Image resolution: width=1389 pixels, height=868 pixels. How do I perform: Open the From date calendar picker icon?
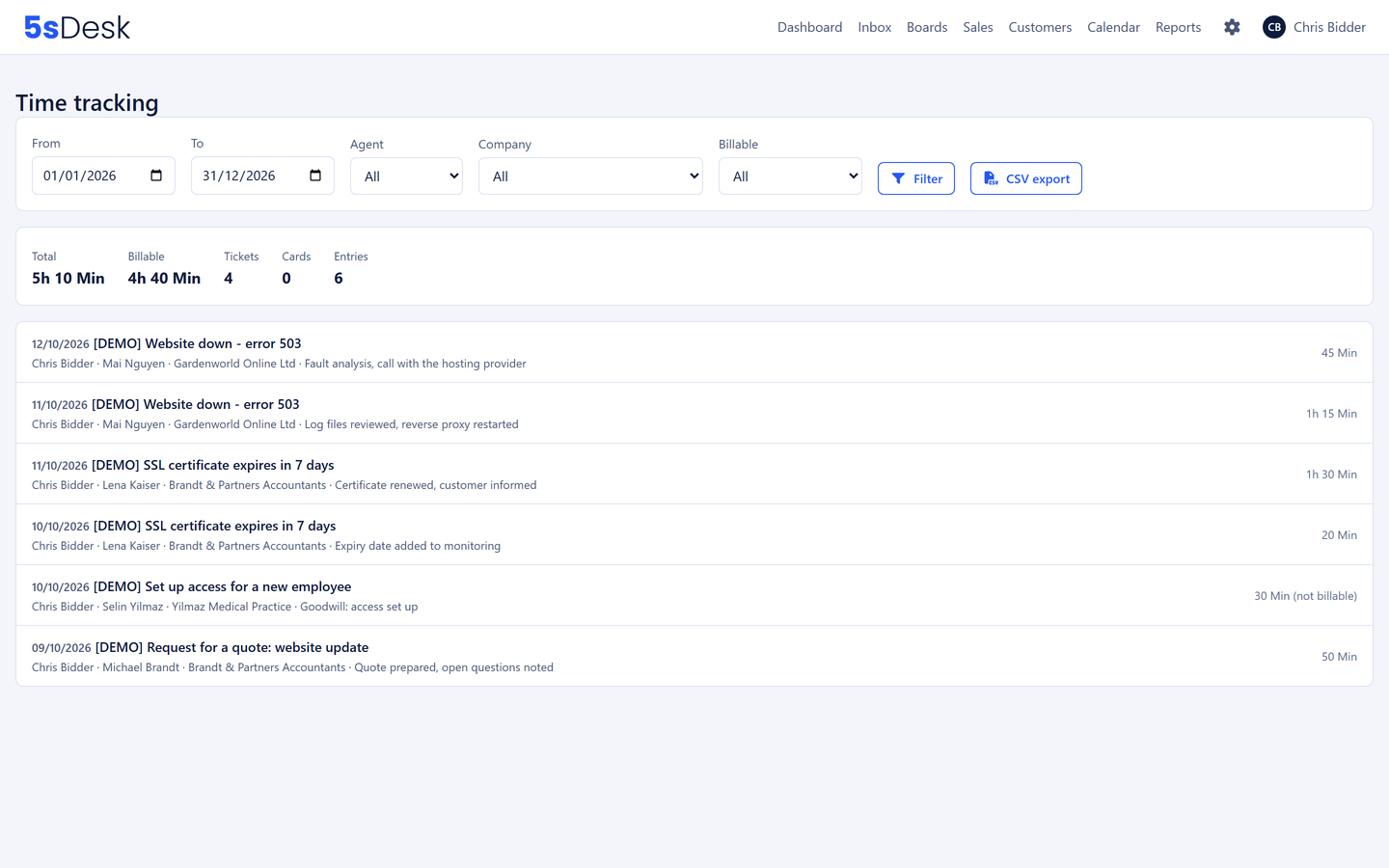(x=156, y=176)
